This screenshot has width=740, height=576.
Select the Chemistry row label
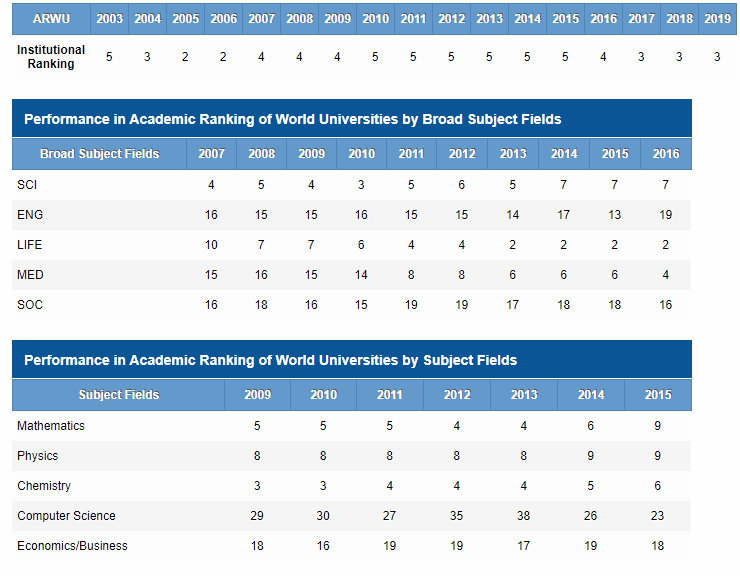pos(44,486)
